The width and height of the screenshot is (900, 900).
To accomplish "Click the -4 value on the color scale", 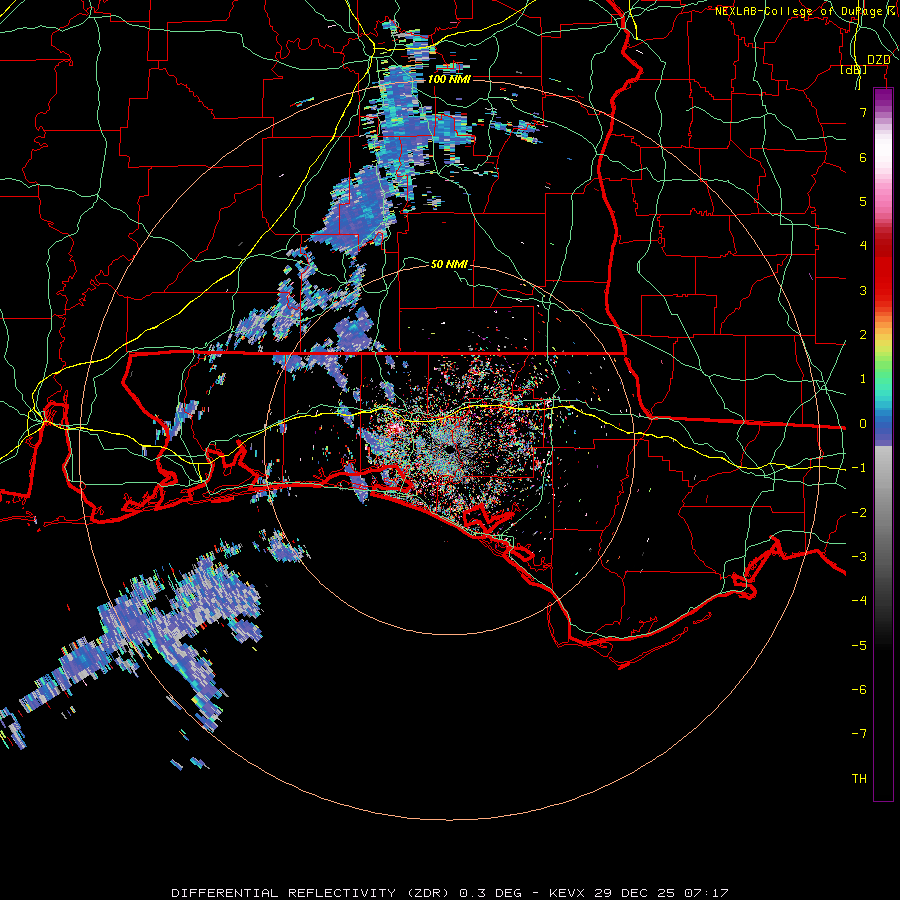I will tap(859, 601).
